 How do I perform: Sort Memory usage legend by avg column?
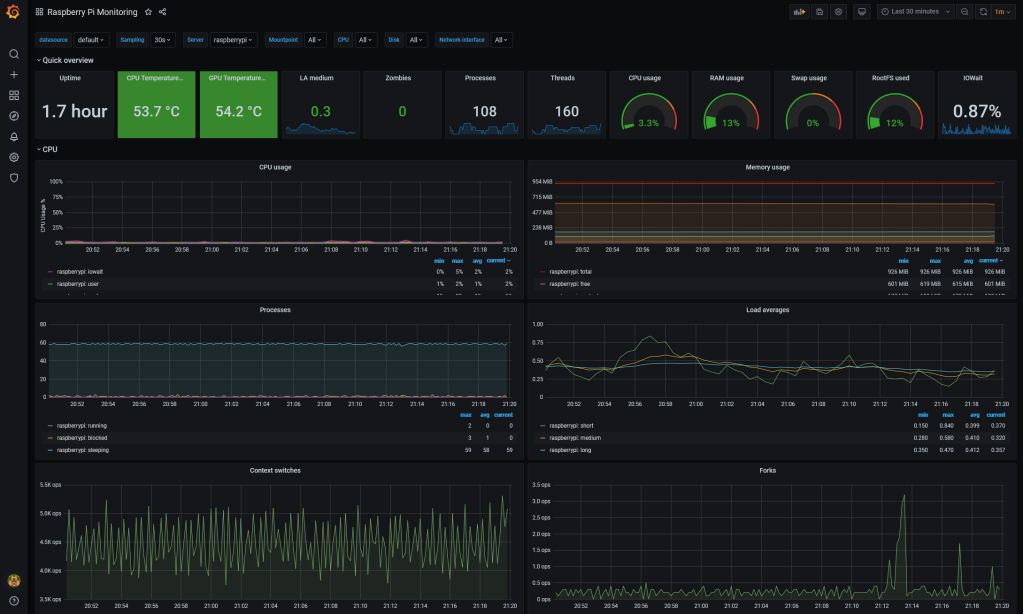pos(968,261)
